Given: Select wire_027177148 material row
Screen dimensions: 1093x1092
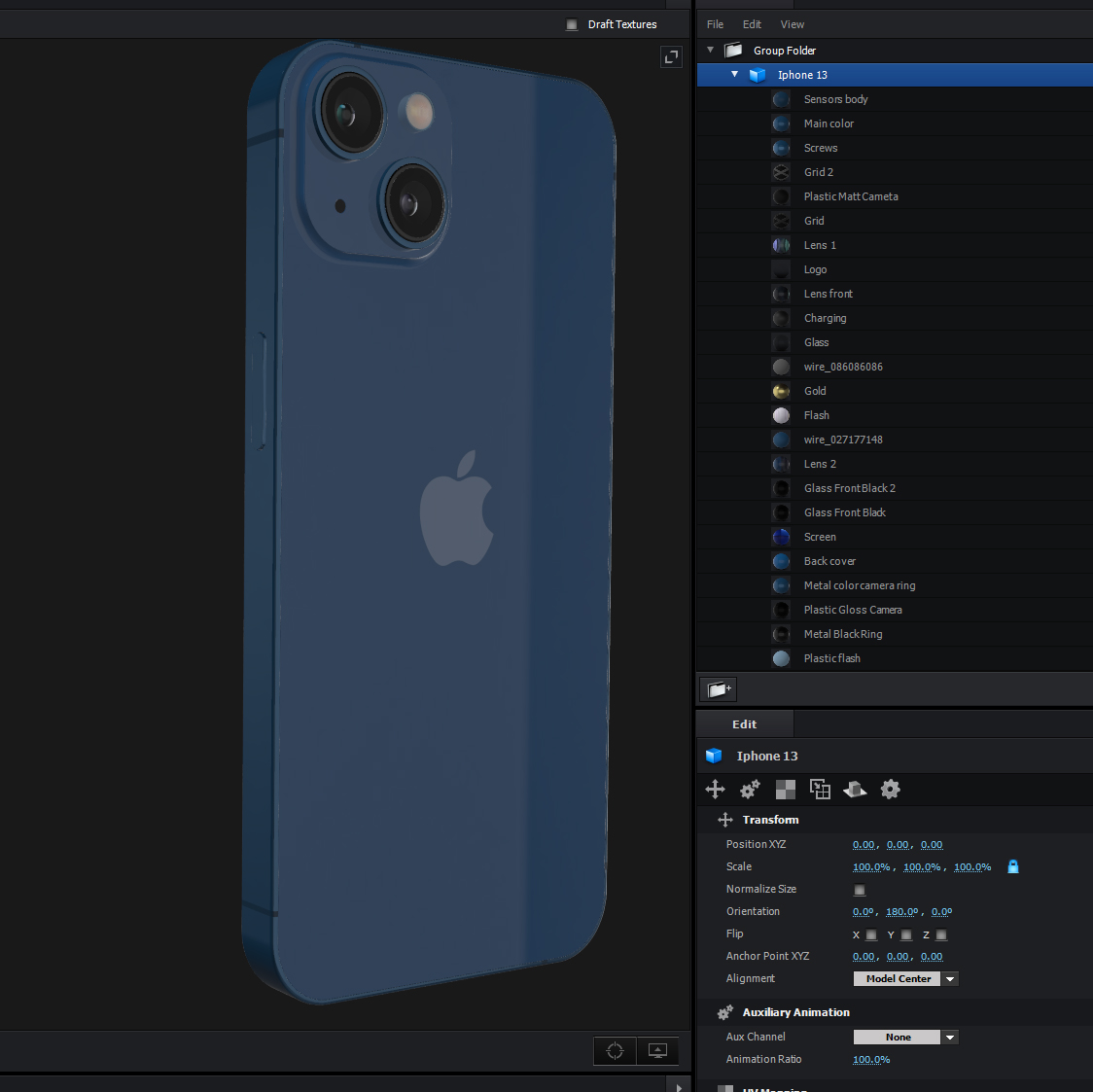Looking at the screenshot, I should (895, 440).
